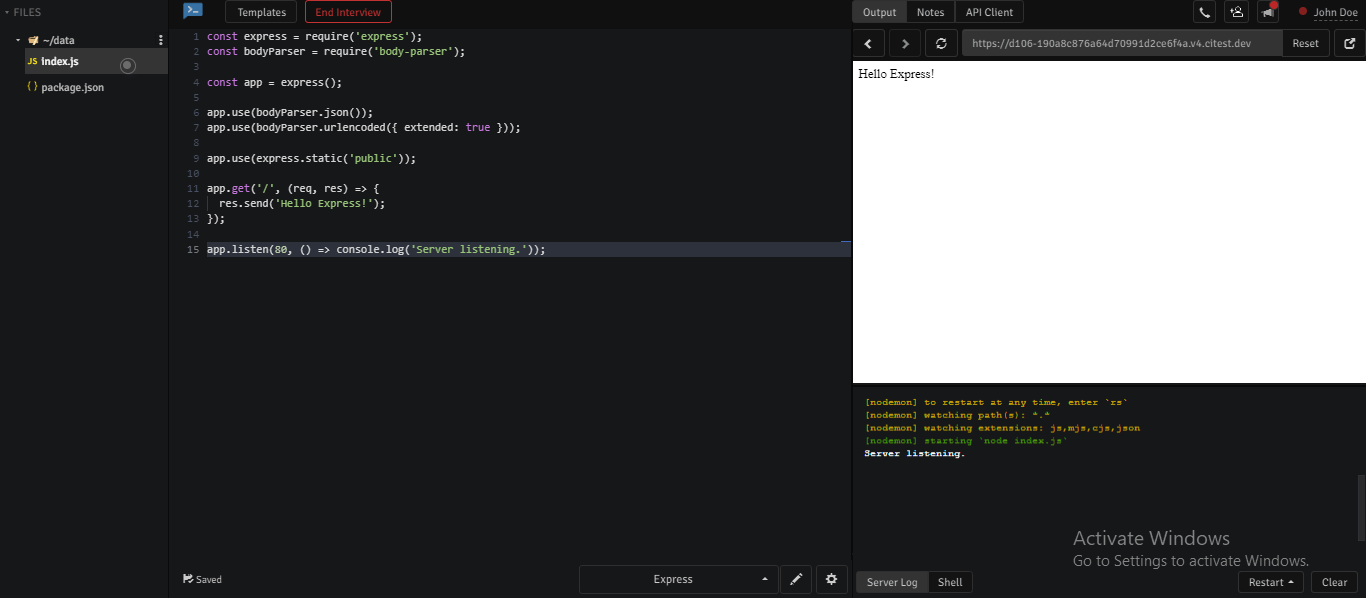Open the ~/data folder options menu

(x=160, y=39)
